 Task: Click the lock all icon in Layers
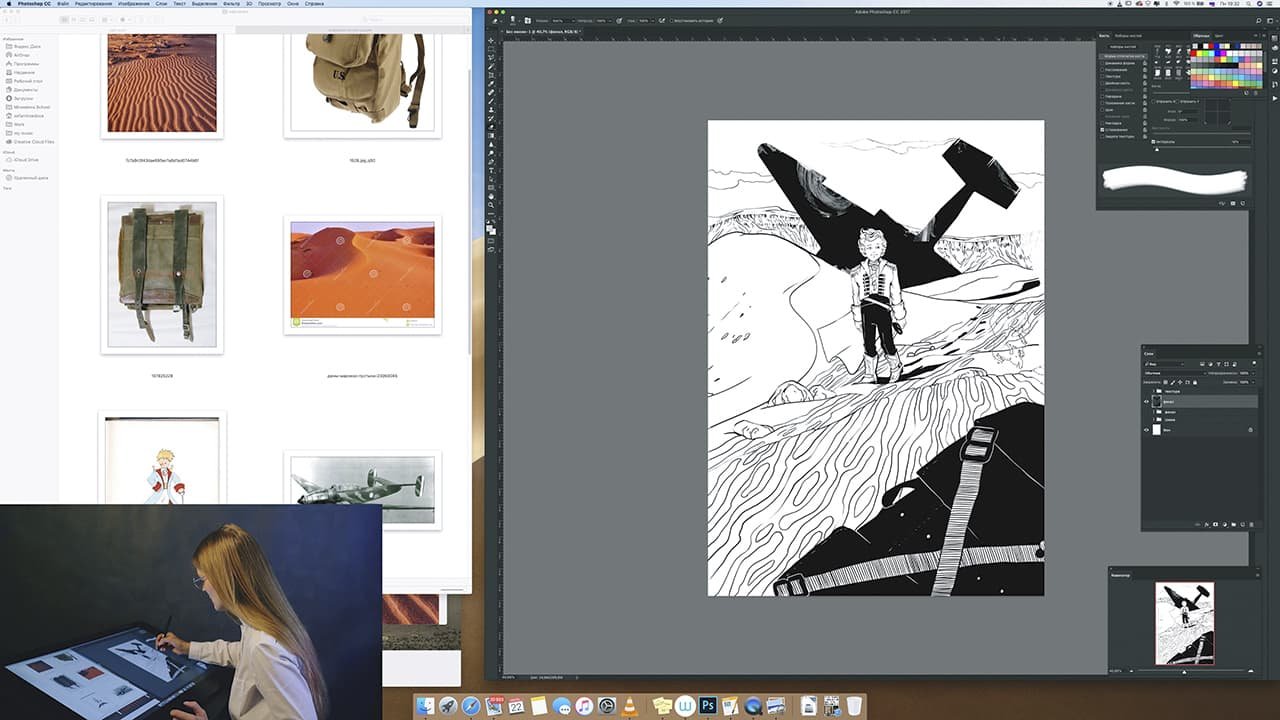click(x=1195, y=382)
